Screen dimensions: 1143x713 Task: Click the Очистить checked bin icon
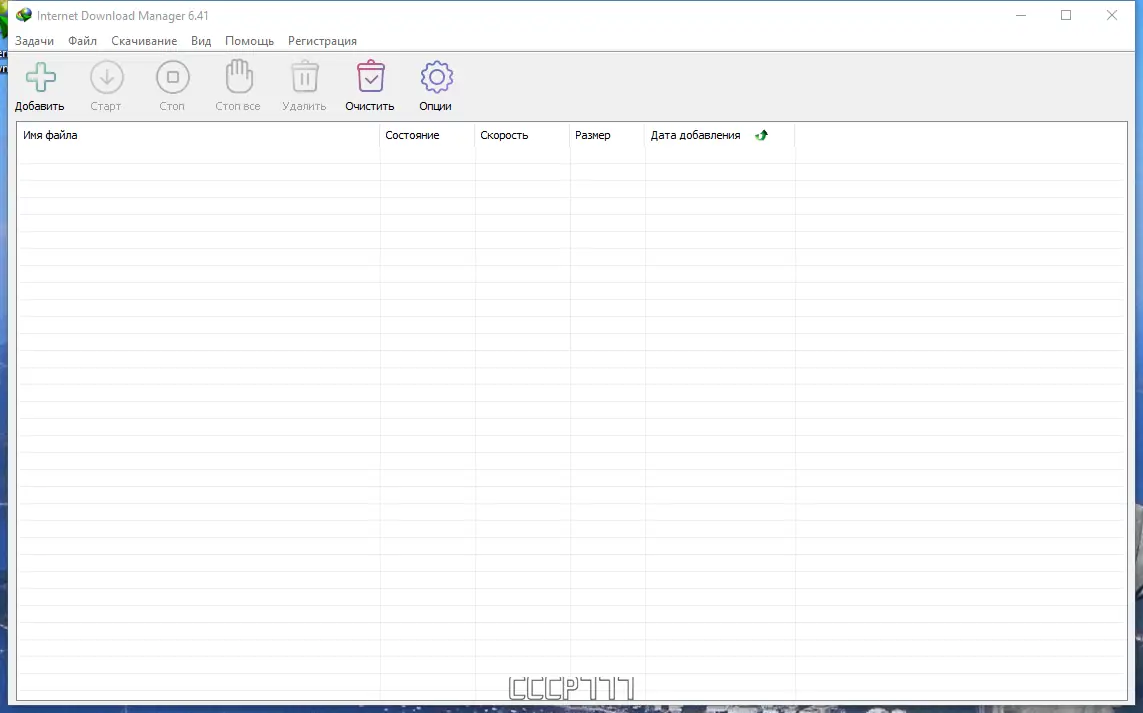click(370, 77)
